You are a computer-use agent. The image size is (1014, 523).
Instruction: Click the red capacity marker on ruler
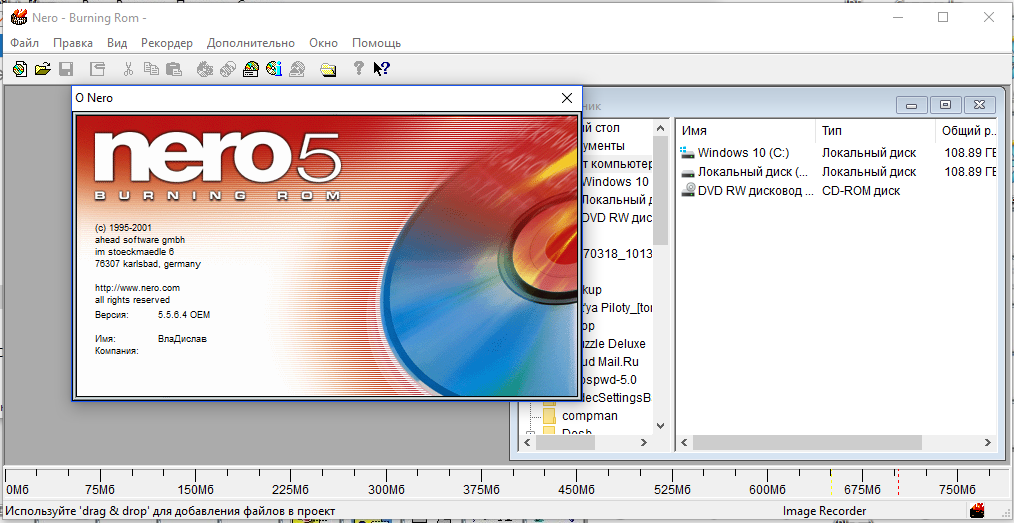pyautogui.click(x=898, y=484)
